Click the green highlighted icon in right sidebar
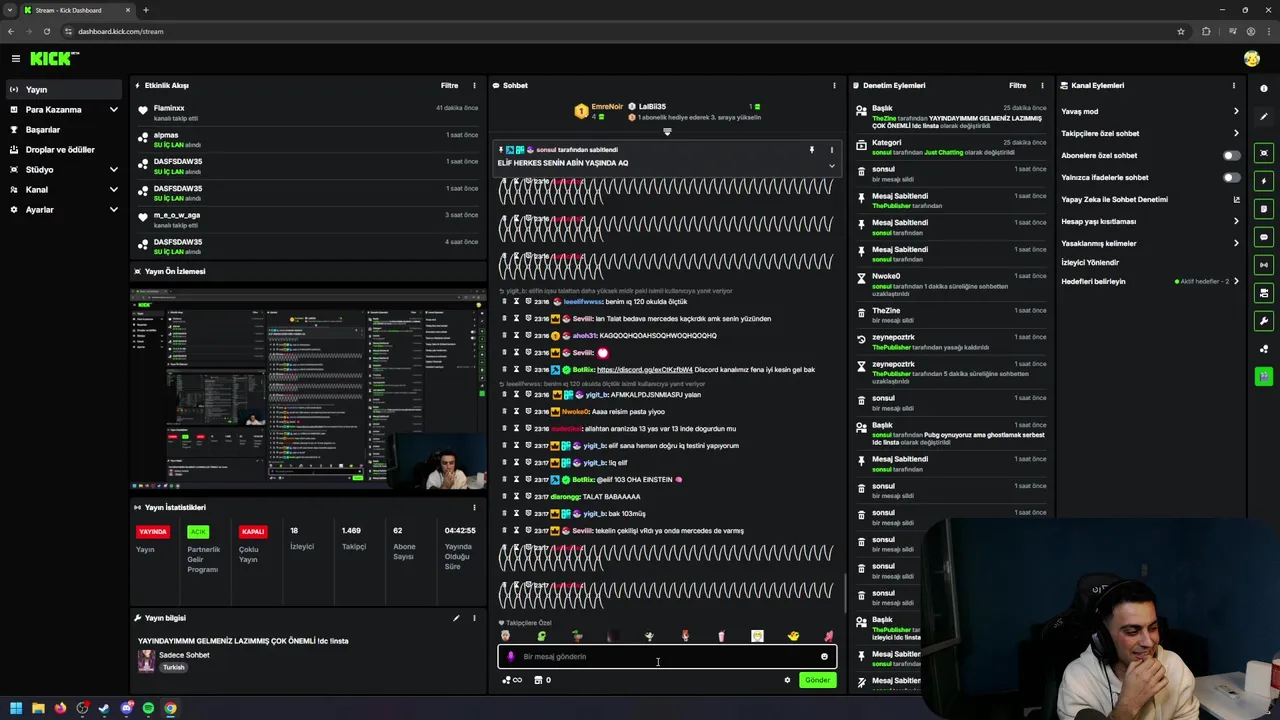Screen dimensions: 1280x720 1264,377
